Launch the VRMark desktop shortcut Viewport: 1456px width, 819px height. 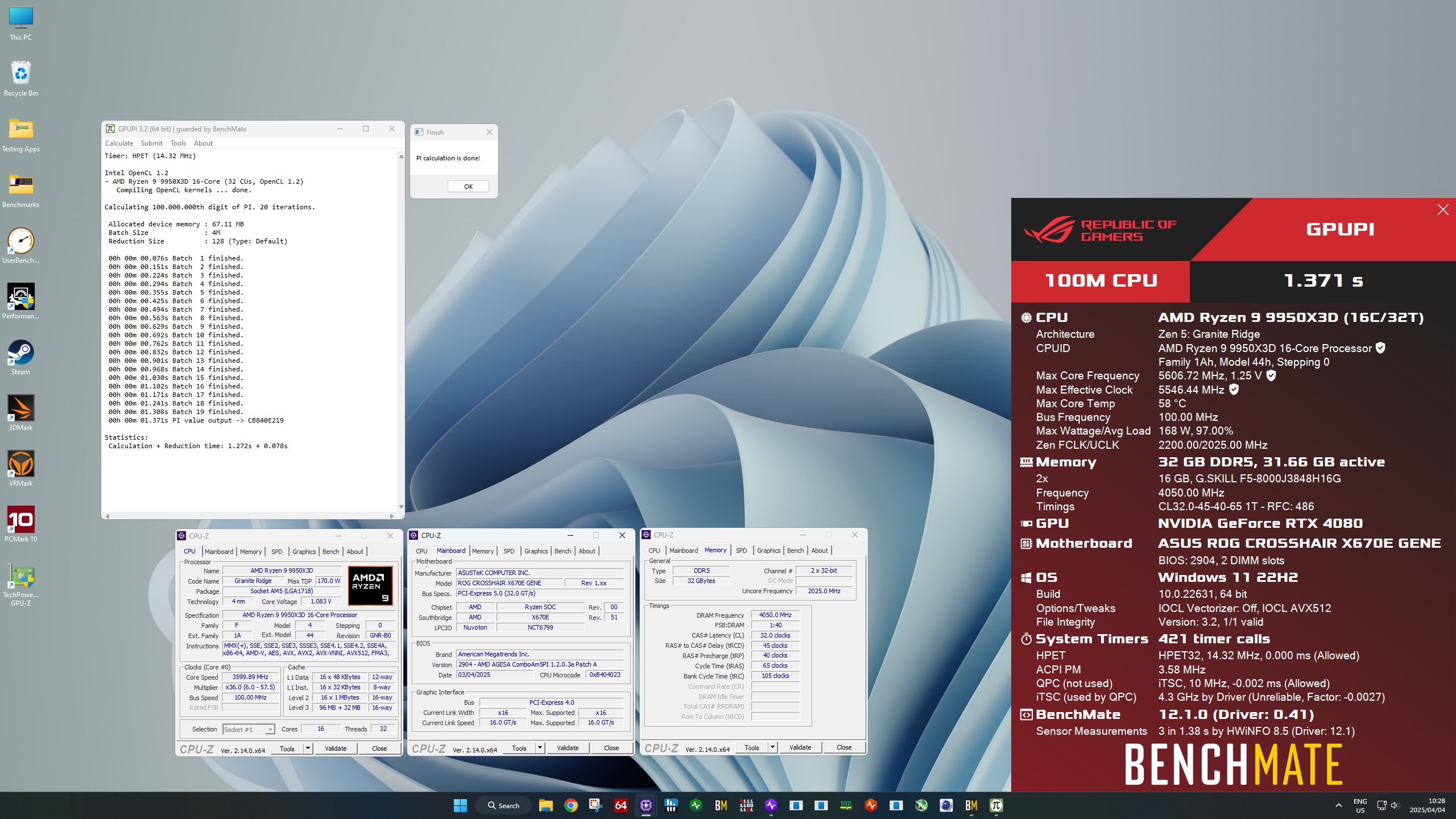[20, 469]
